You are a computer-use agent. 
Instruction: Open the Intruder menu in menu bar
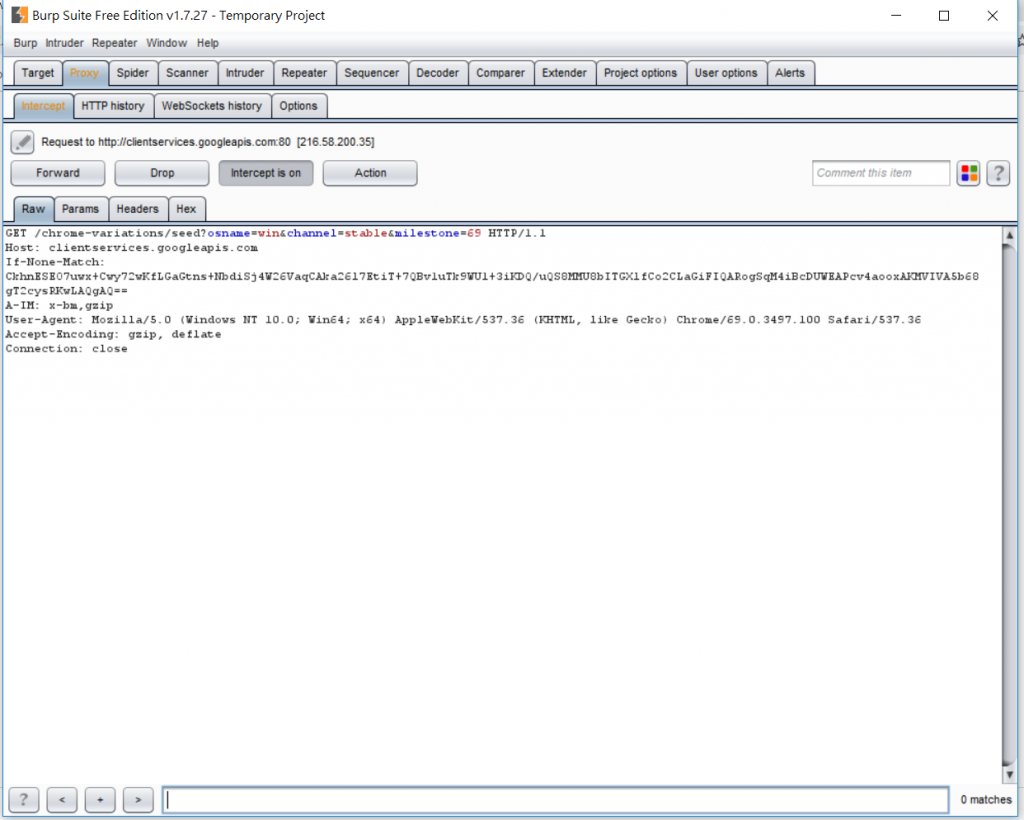pos(64,43)
